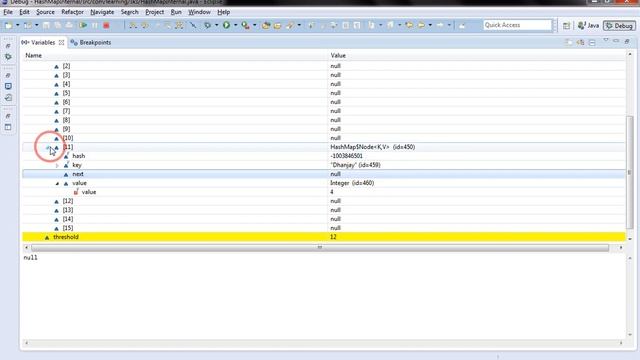Switch to the Debug perspective
The height and width of the screenshot is (360, 640).
click(x=619, y=26)
